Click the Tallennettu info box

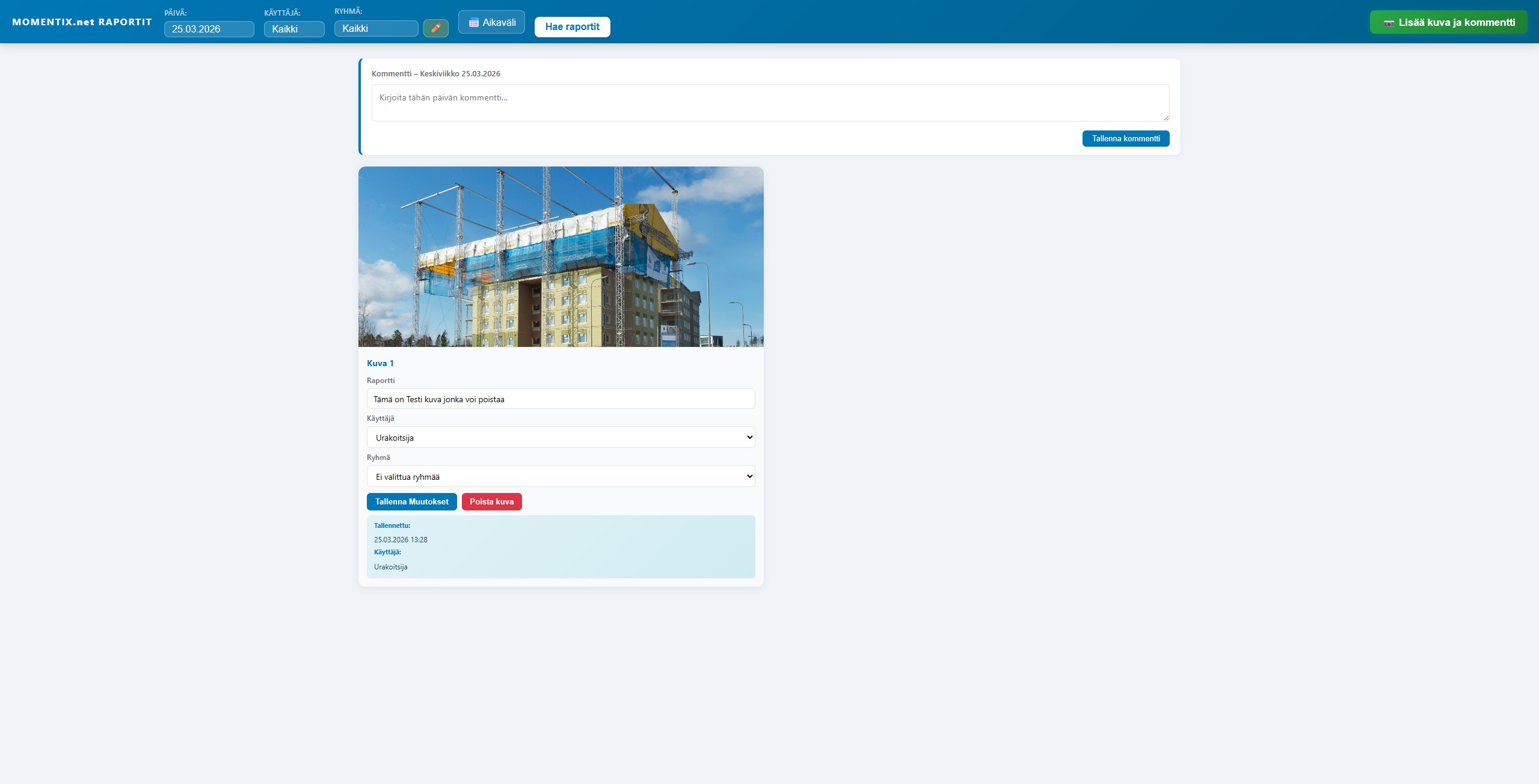561,547
